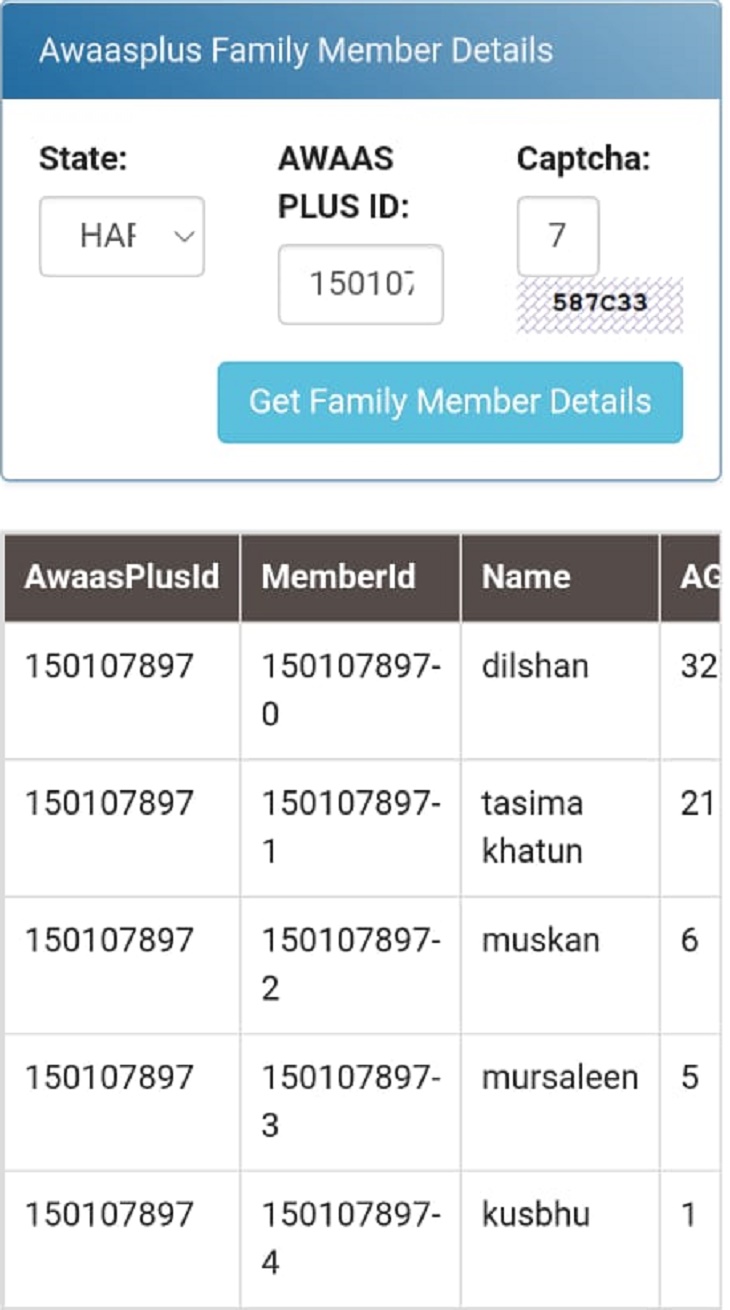
Task: Click member ID 150107897-3 cell
Action: tap(350, 1101)
